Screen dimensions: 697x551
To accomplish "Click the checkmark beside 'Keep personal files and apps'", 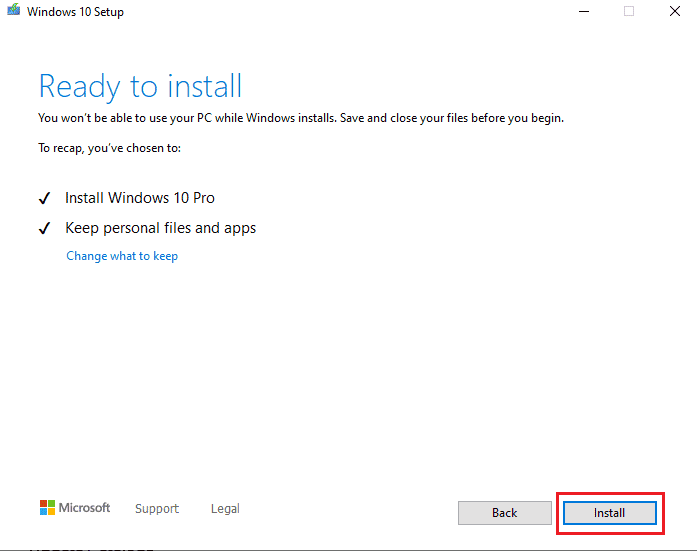I will pos(44,228).
